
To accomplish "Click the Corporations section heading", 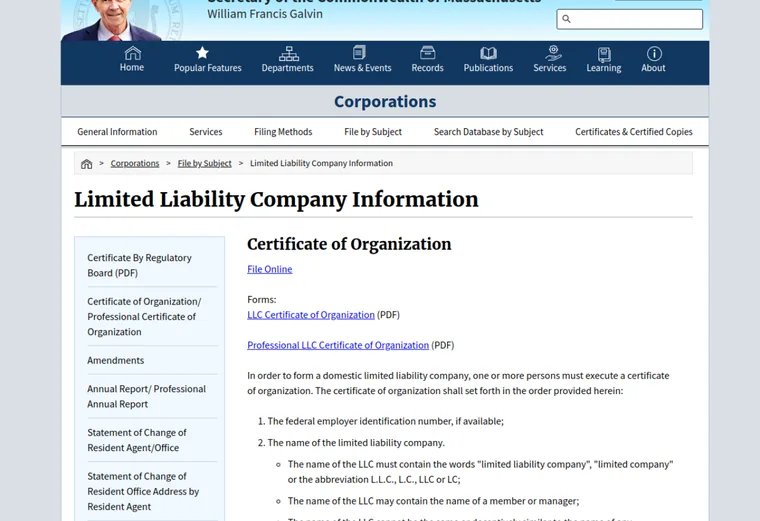I will 385,101.
